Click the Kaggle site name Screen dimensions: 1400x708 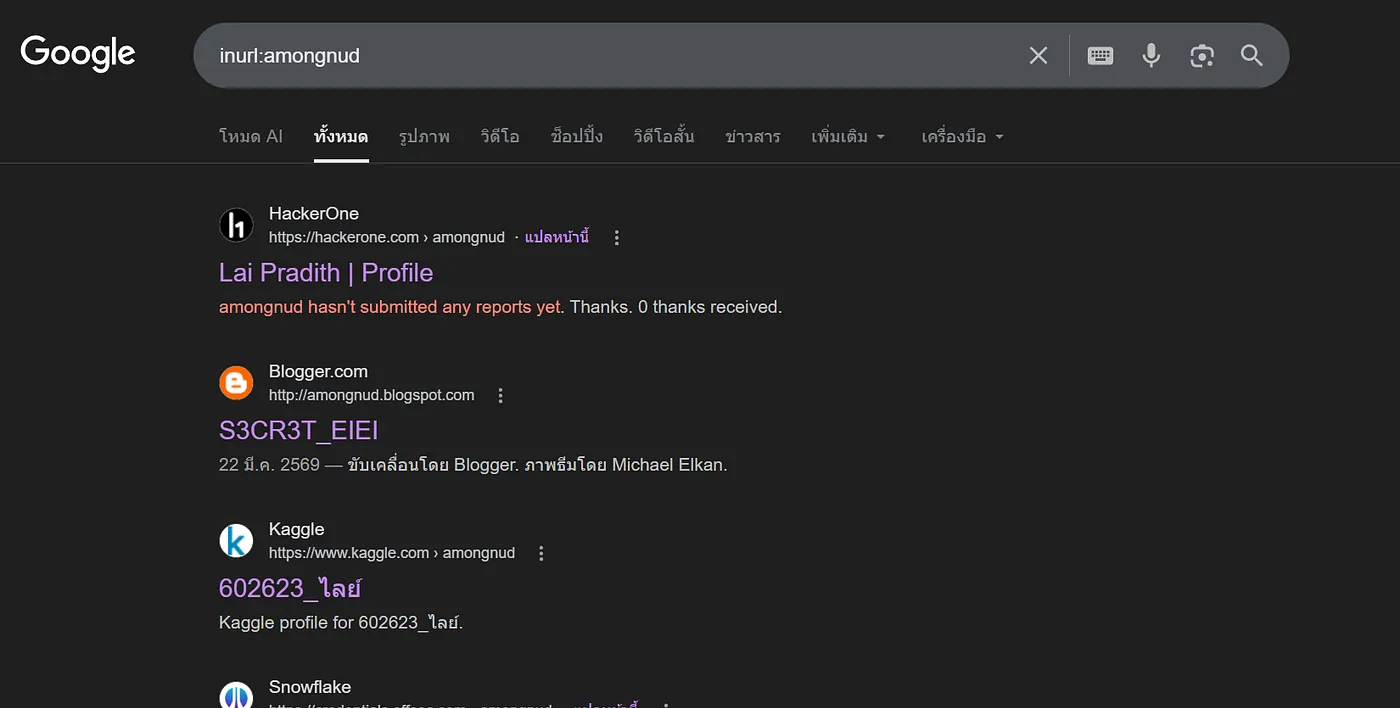click(x=297, y=530)
